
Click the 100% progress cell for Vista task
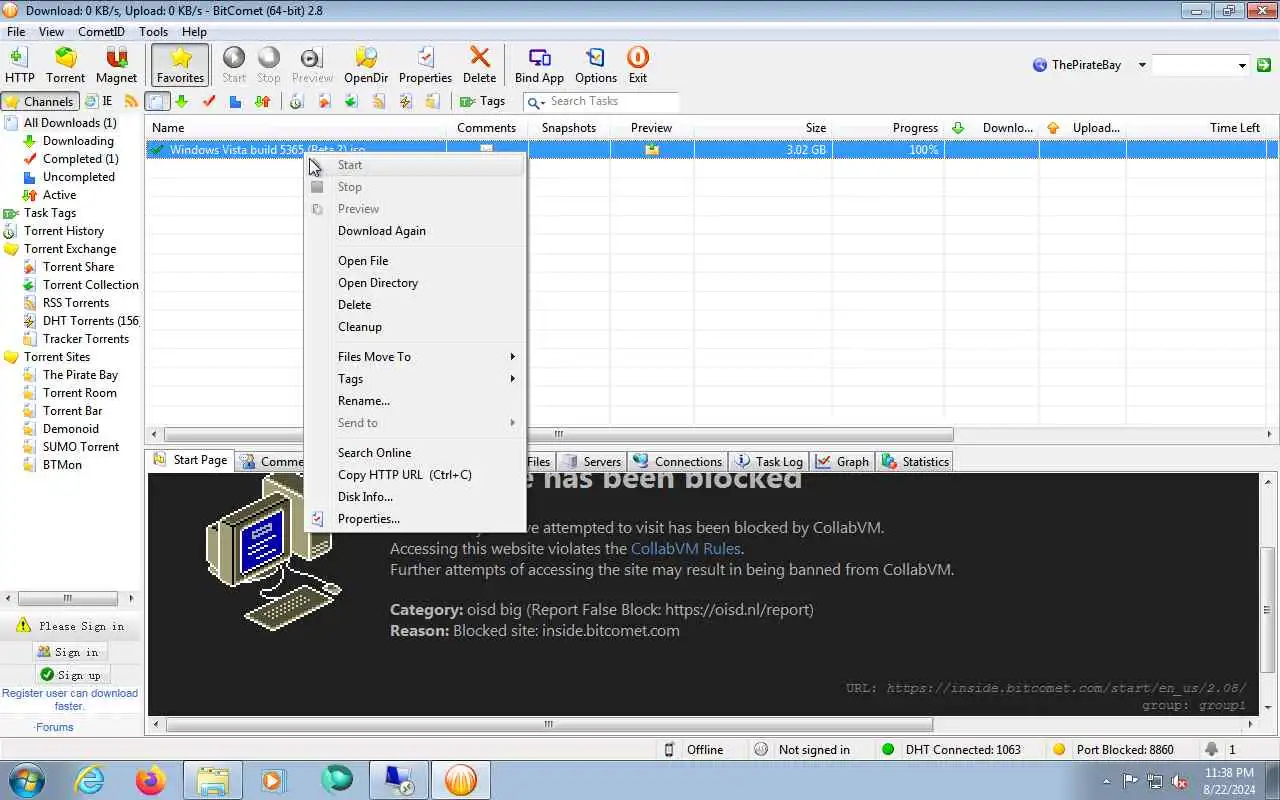coord(888,150)
